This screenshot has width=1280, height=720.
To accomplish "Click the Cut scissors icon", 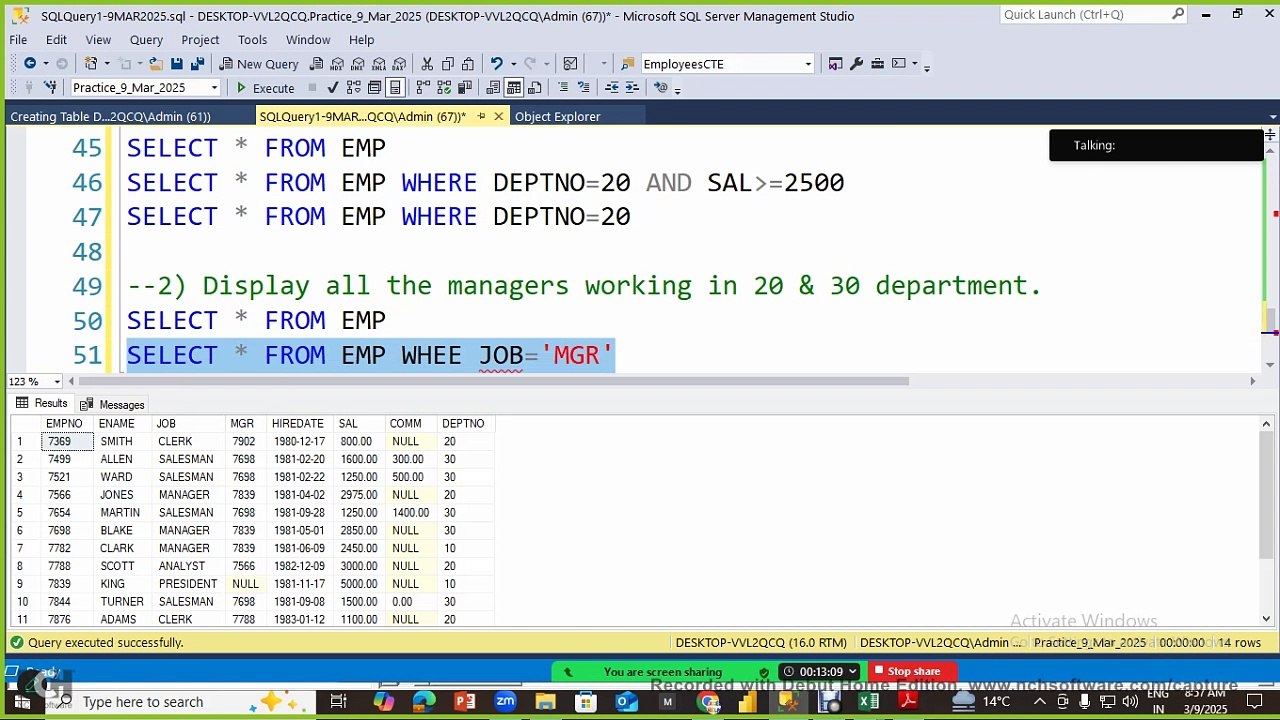I will (x=427, y=63).
